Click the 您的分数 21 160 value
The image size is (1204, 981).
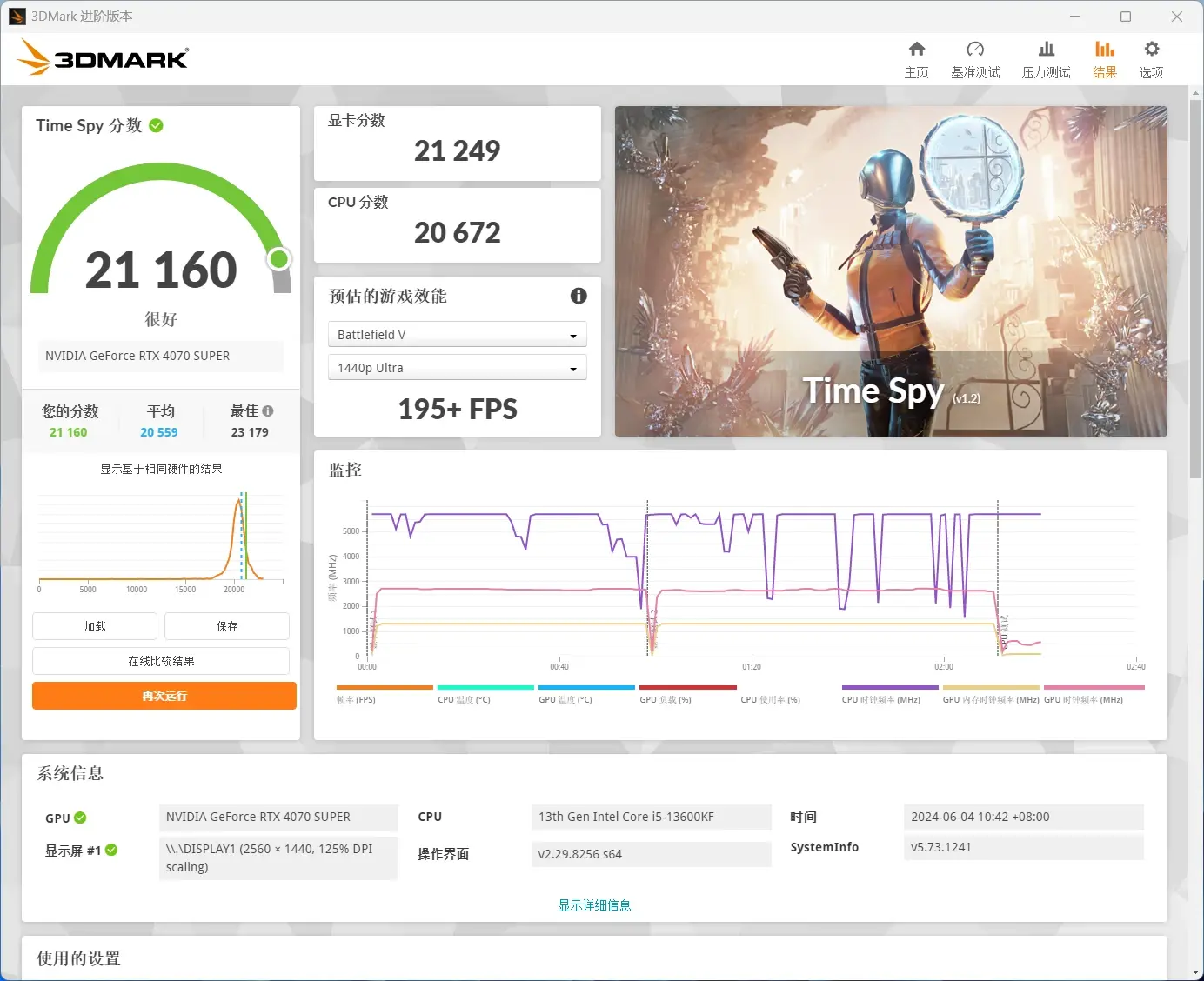tap(69, 432)
